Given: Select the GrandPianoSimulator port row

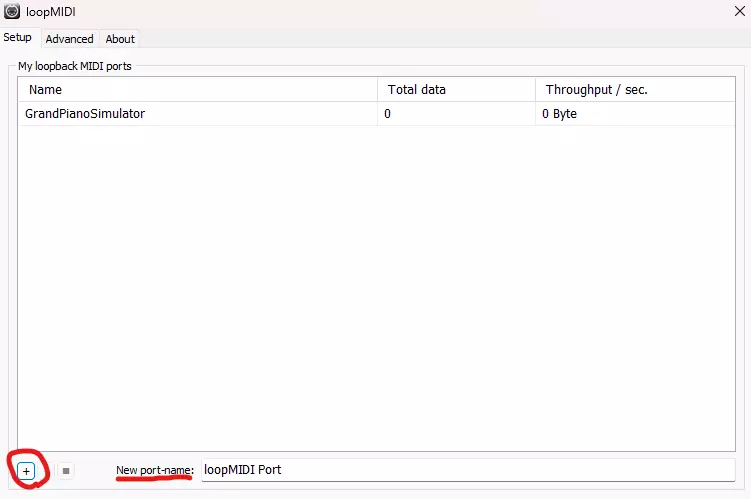Looking at the screenshot, I should [376, 114].
